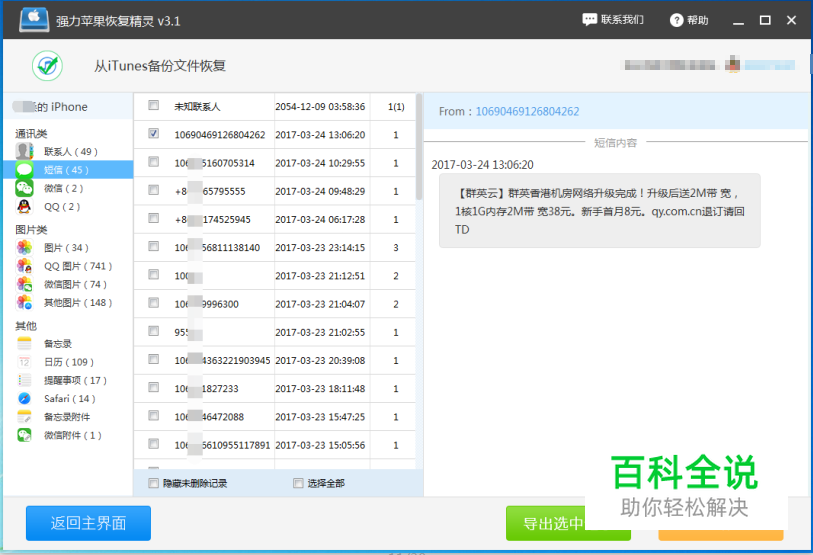Click the 通讯类 category heading

[x=31, y=134]
